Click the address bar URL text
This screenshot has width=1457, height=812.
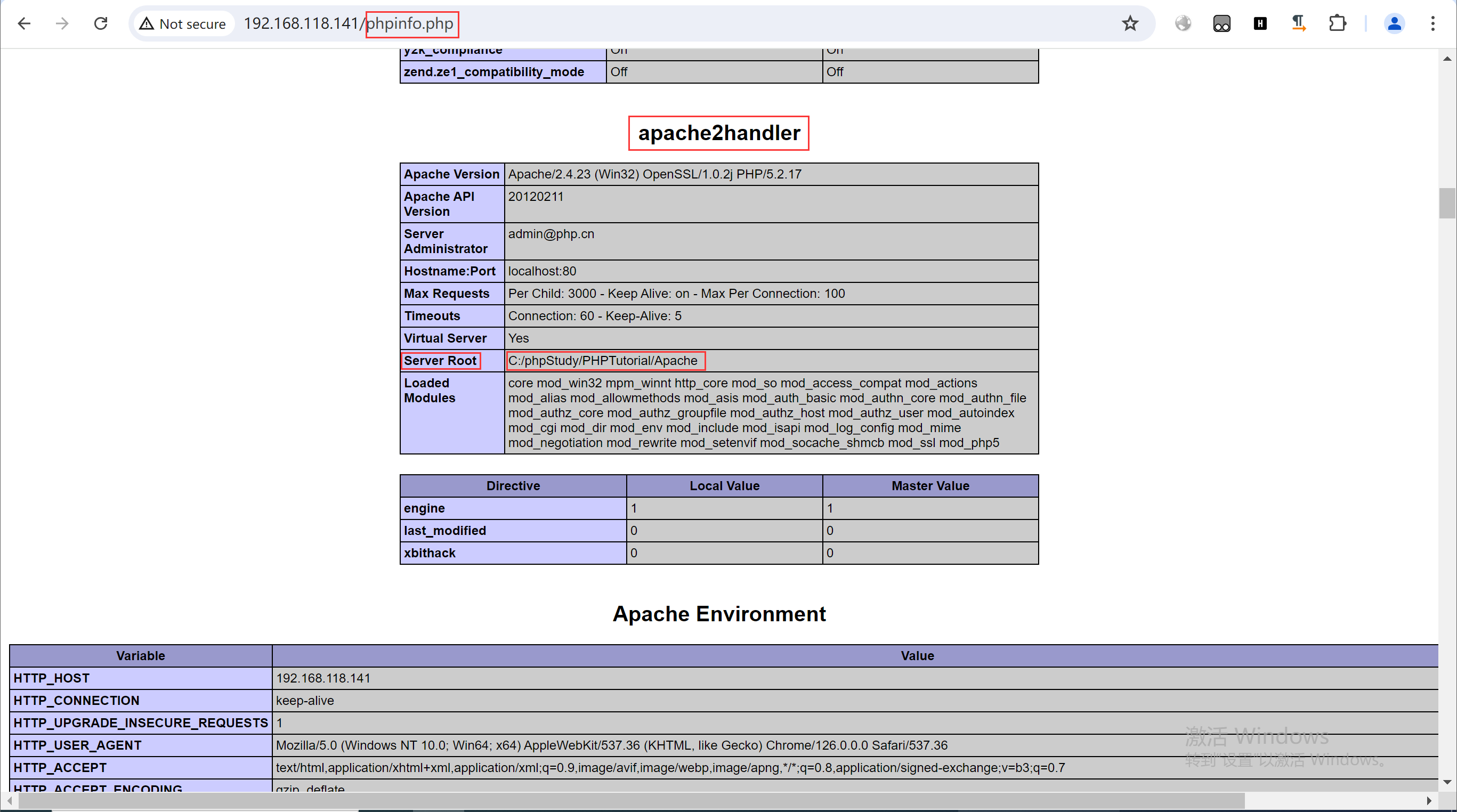pos(349,23)
